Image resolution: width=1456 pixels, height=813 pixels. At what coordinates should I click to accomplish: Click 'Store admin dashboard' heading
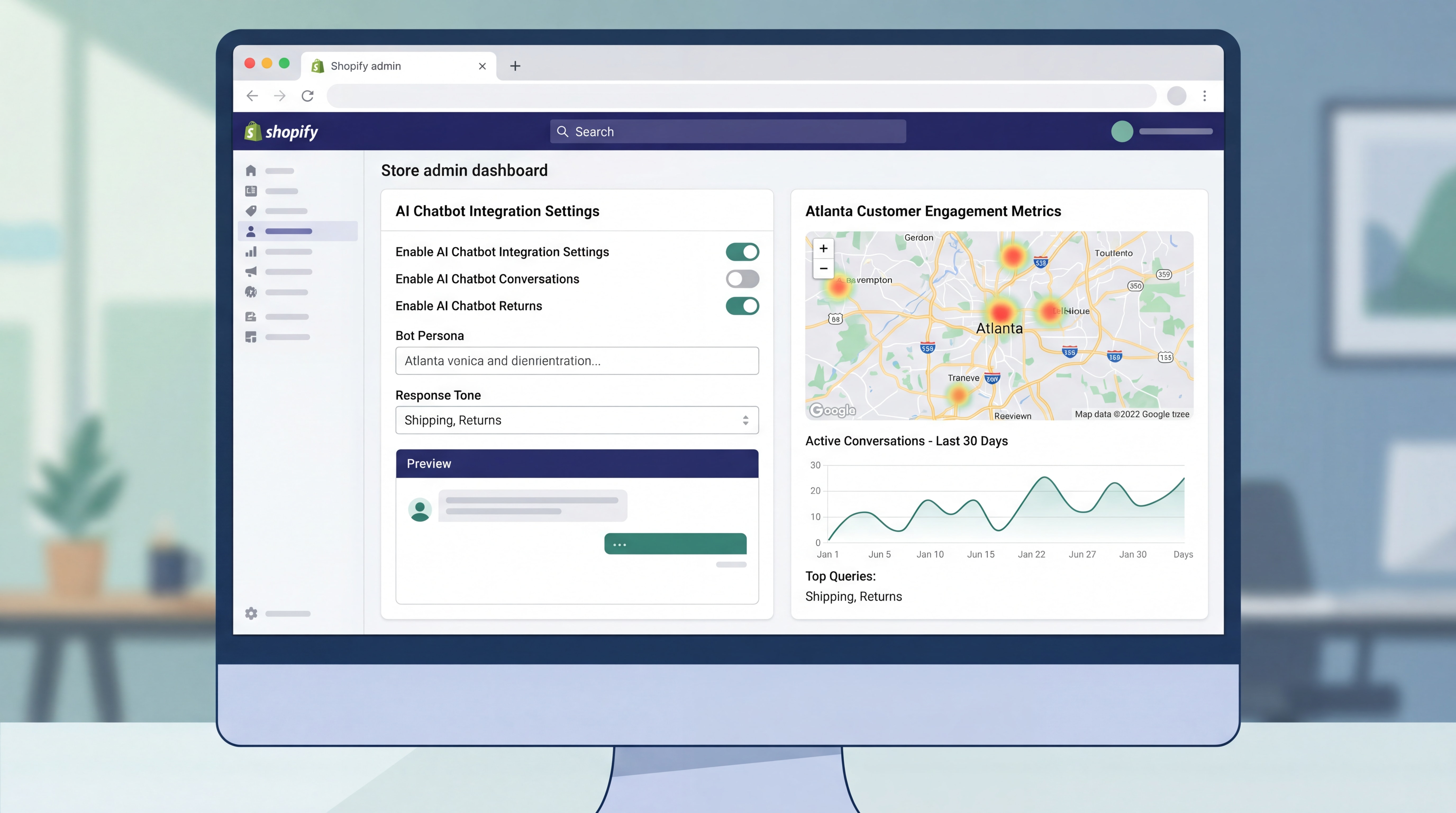464,170
